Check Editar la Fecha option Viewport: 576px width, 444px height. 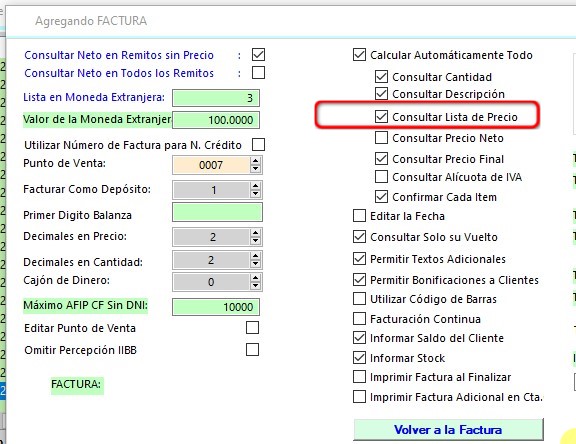click(359, 216)
